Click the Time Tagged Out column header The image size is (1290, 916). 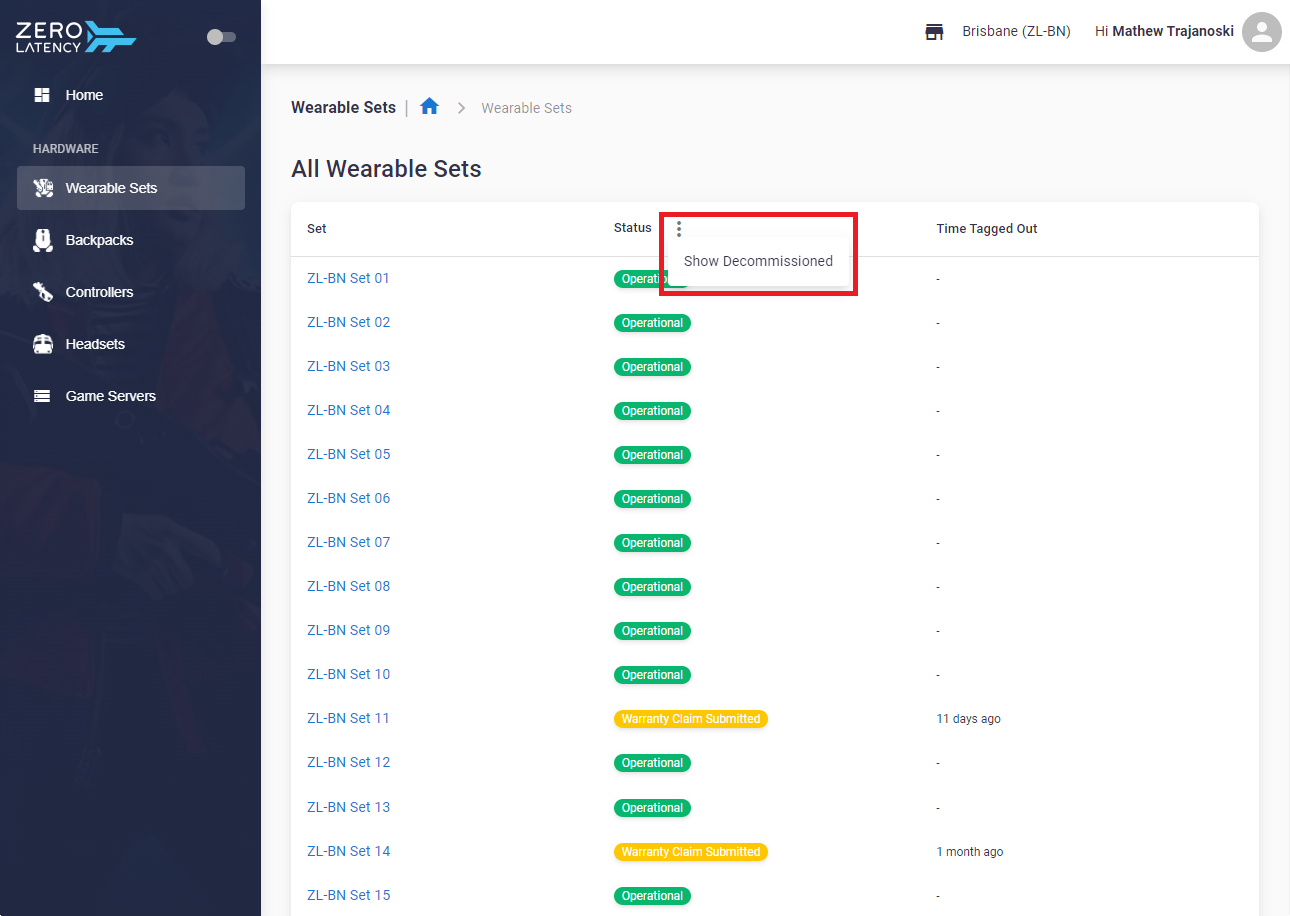987,229
